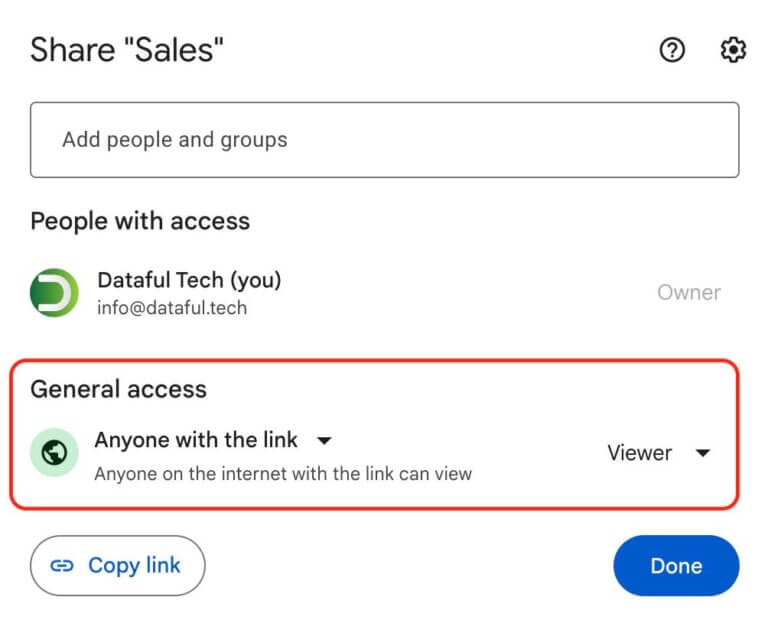Click the General access heading

pos(118,389)
